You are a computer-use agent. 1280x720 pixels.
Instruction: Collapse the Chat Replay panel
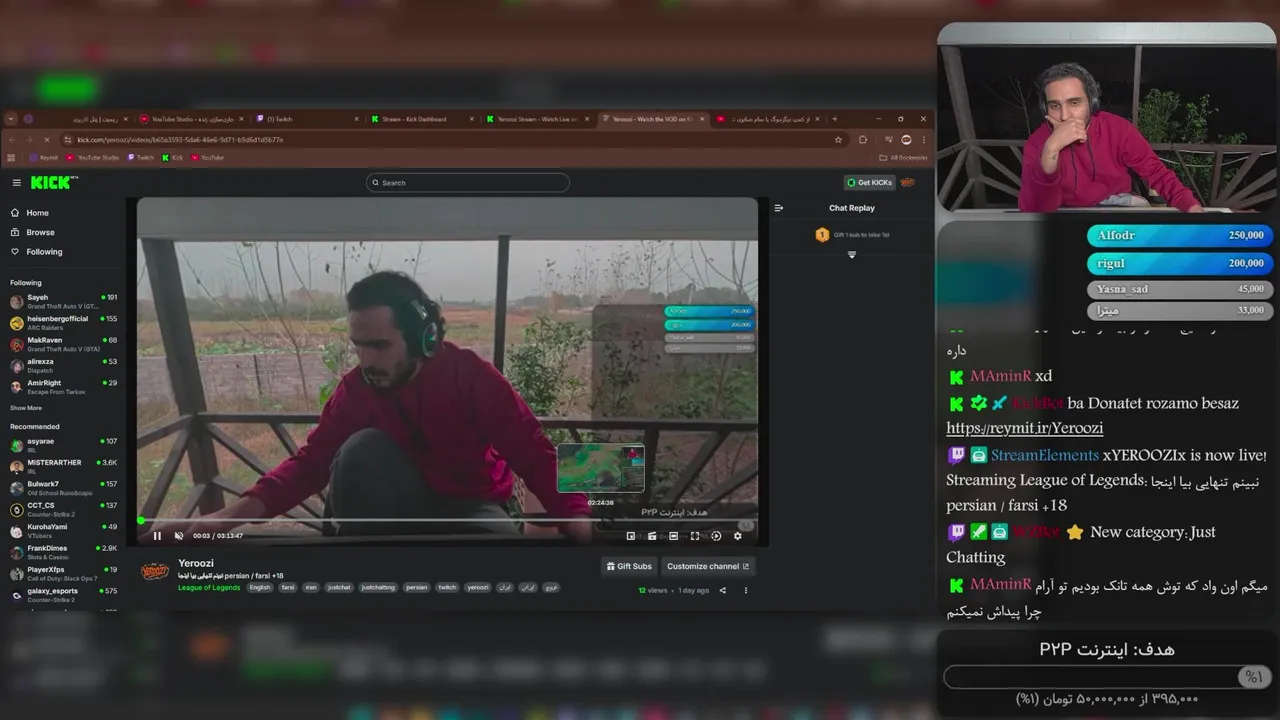tap(779, 208)
